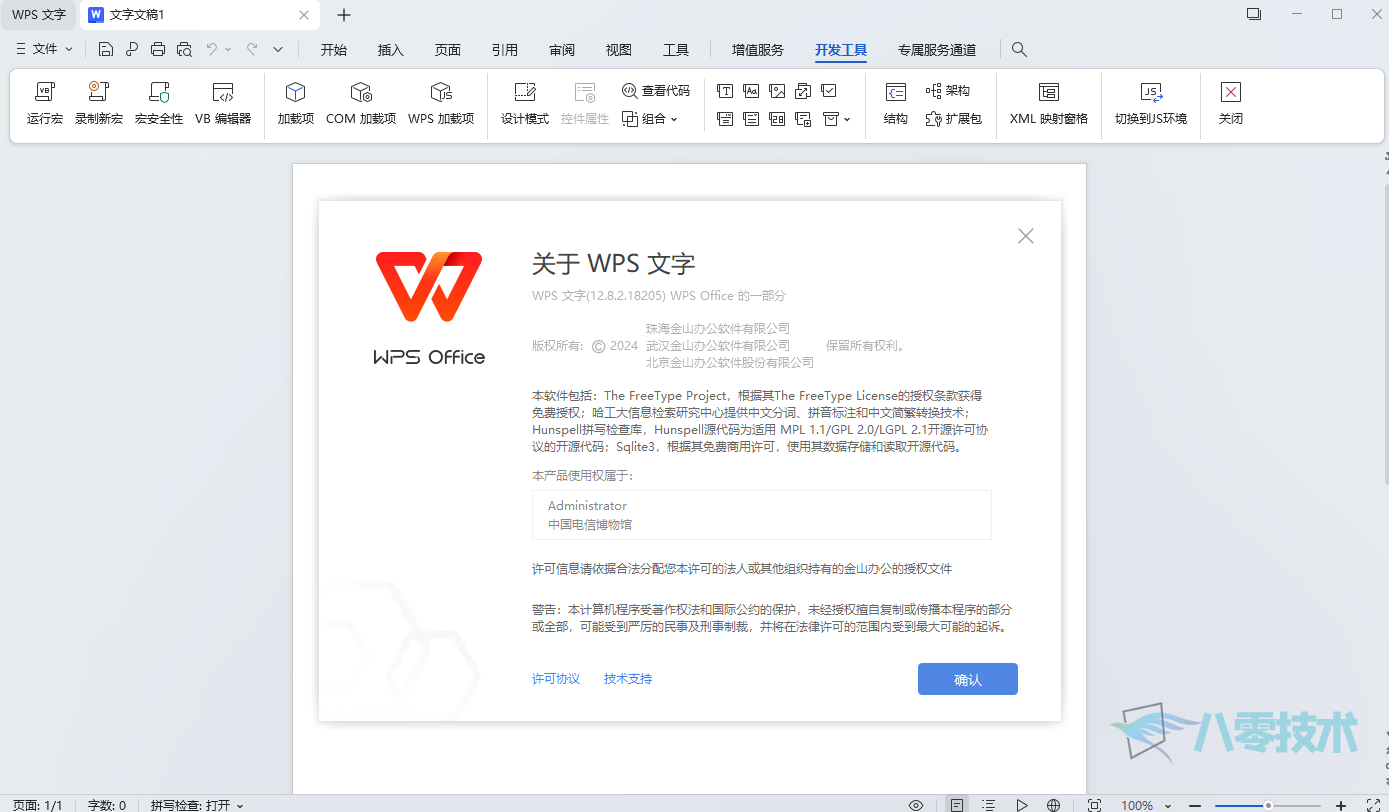Screen dimensions: 1389x812
Task: Switch to web layout view (globe icon)
Action: pos(1053,805)
